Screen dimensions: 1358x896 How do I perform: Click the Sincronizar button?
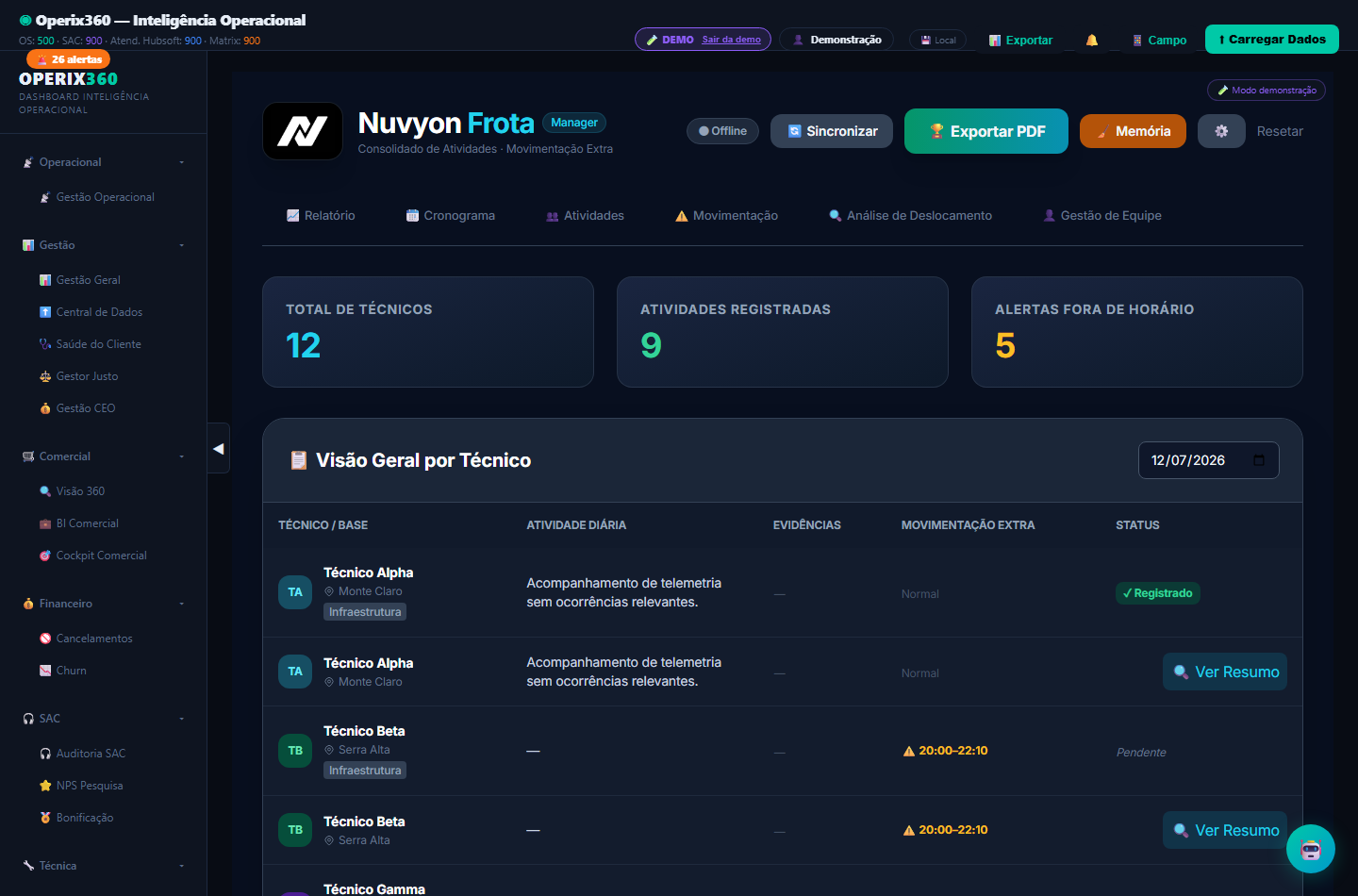832,131
